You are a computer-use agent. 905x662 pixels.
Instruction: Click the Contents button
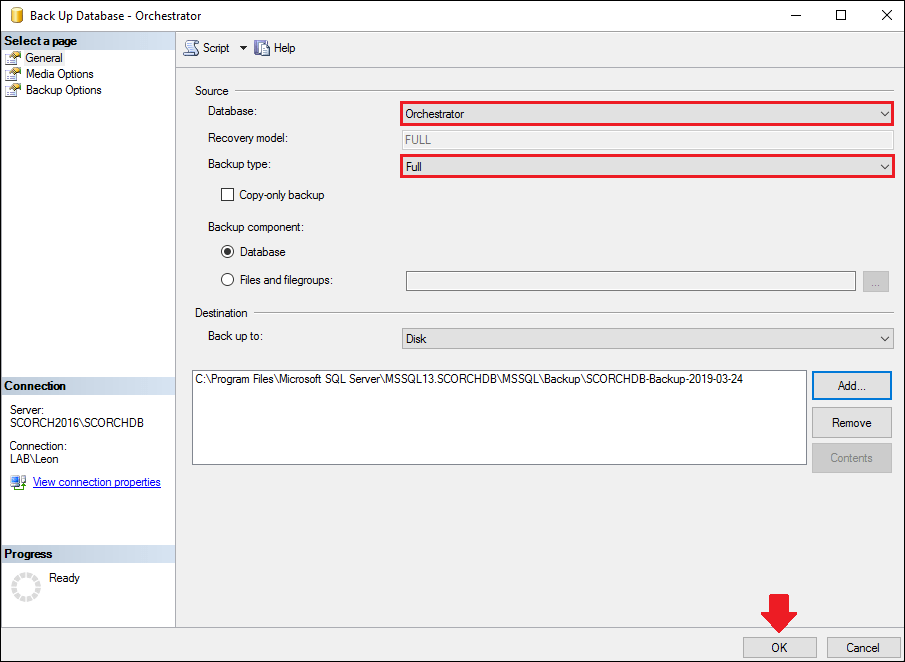851,458
